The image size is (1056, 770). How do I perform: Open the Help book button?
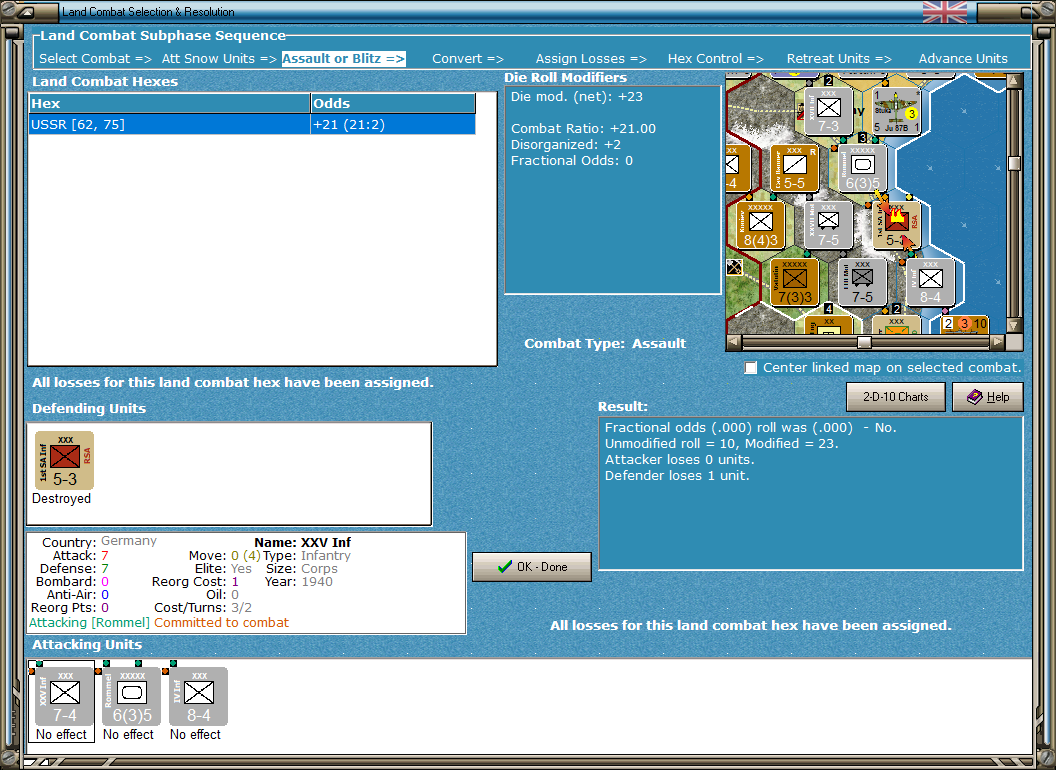pyautogui.click(x=988, y=397)
